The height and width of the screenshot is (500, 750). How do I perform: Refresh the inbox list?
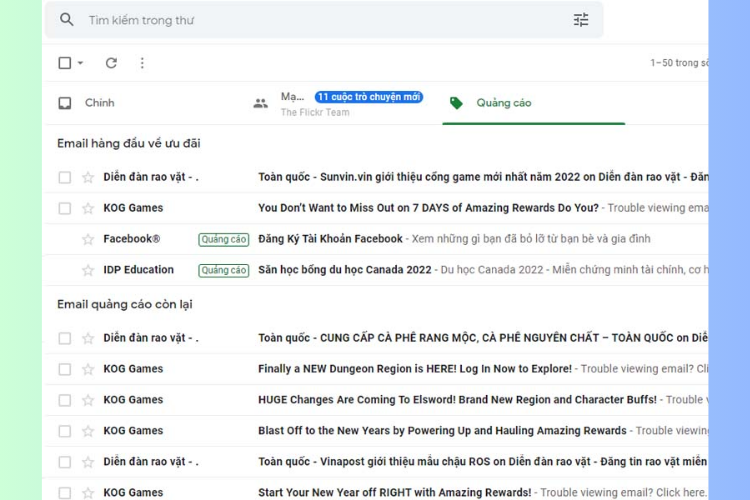(111, 63)
